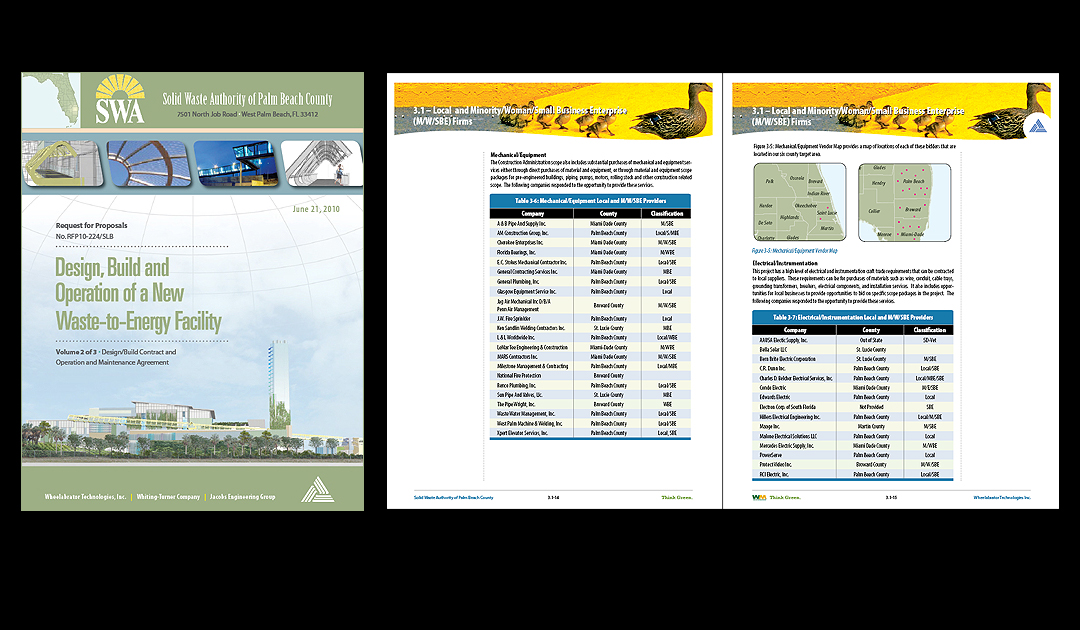The width and height of the screenshot is (1080, 630).
Task: Click the 'Mooge Inc.' row
Action: pos(853,426)
